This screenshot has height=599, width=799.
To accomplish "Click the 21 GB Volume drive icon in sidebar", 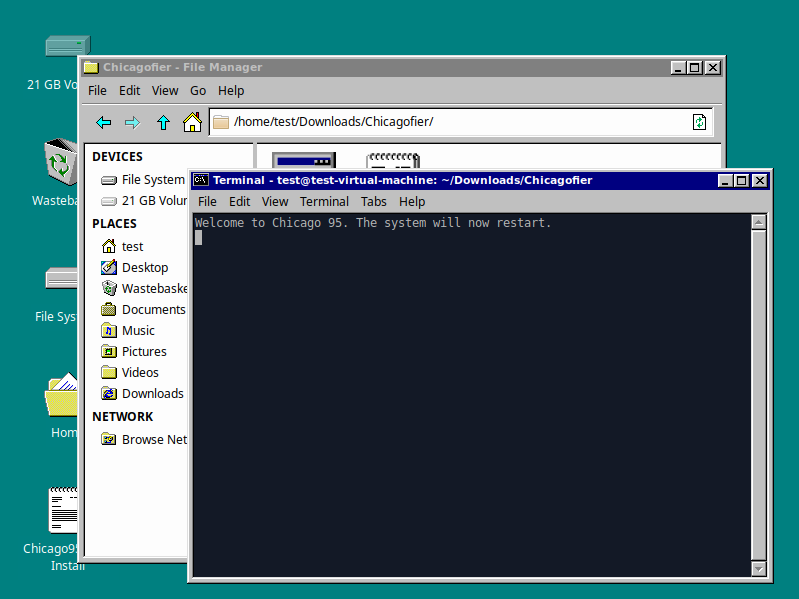I will click(x=109, y=201).
